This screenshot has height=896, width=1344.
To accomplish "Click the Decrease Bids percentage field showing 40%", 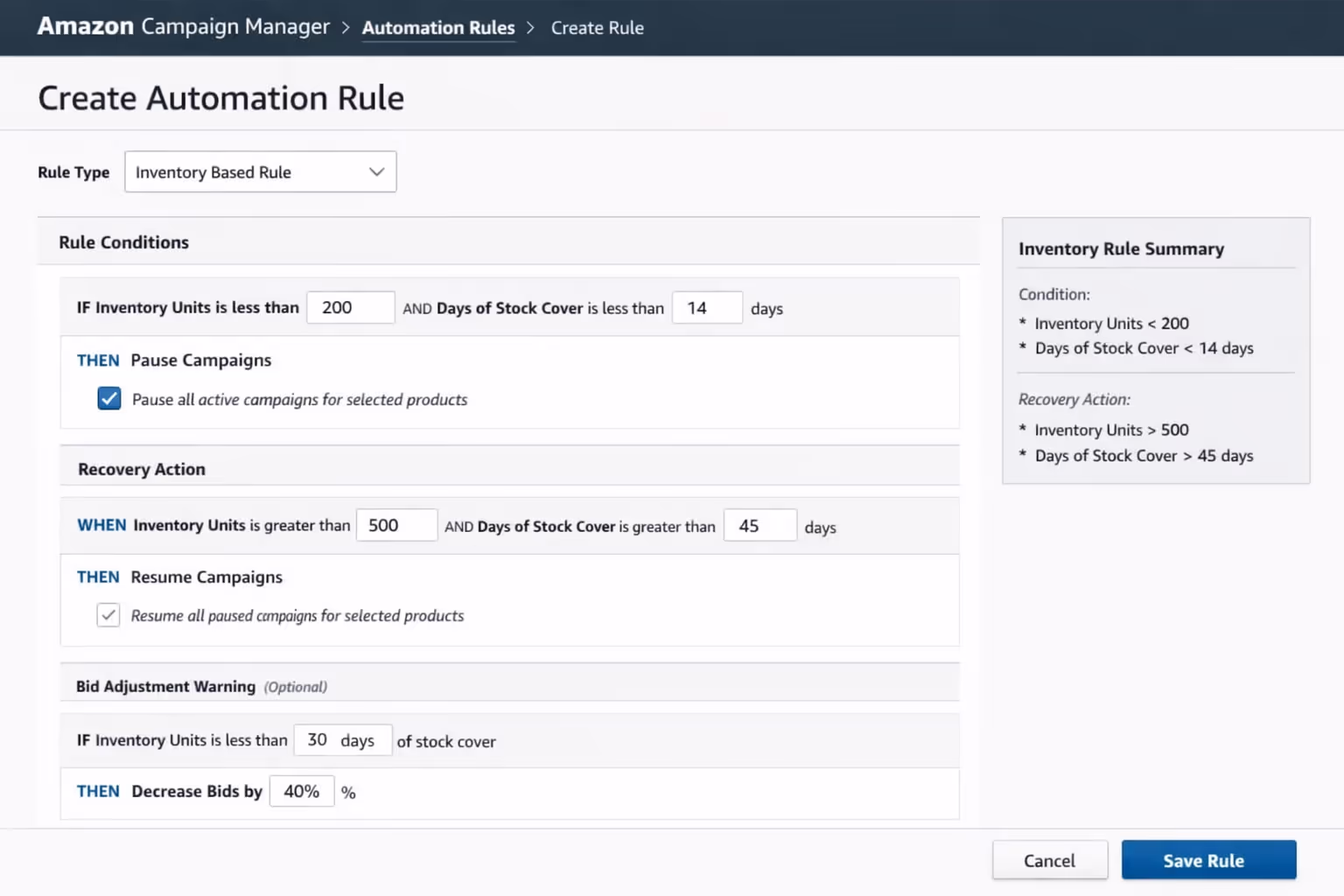I will point(301,790).
